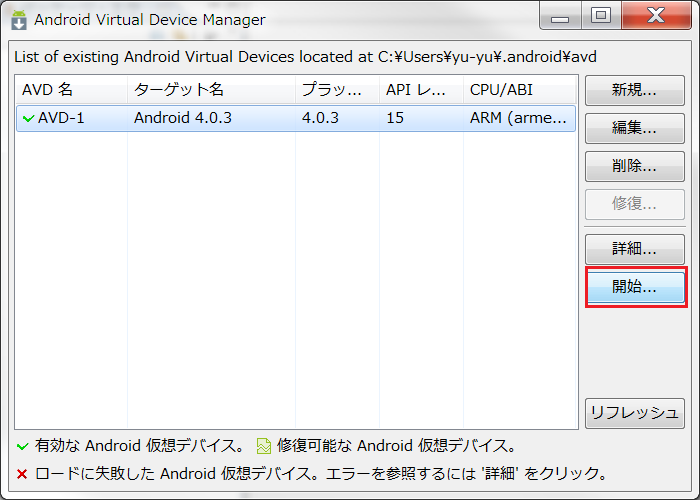This screenshot has height=500, width=700.
Task: Click the リフレッシュ (Refresh) button
Action: click(634, 413)
